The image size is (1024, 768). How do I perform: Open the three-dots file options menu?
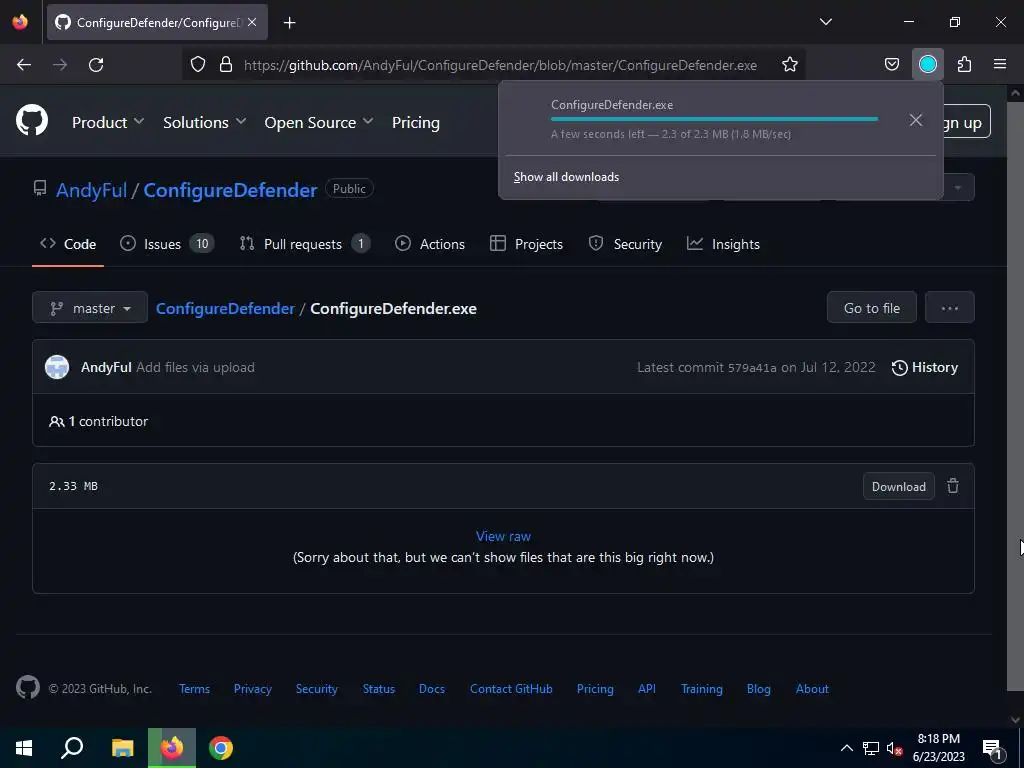point(950,308)
